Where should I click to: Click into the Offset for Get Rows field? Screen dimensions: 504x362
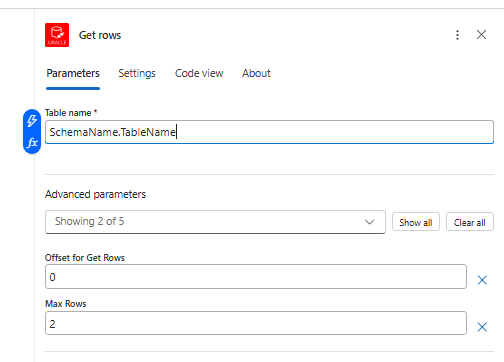pyautogui.click(x=256, y=277)
